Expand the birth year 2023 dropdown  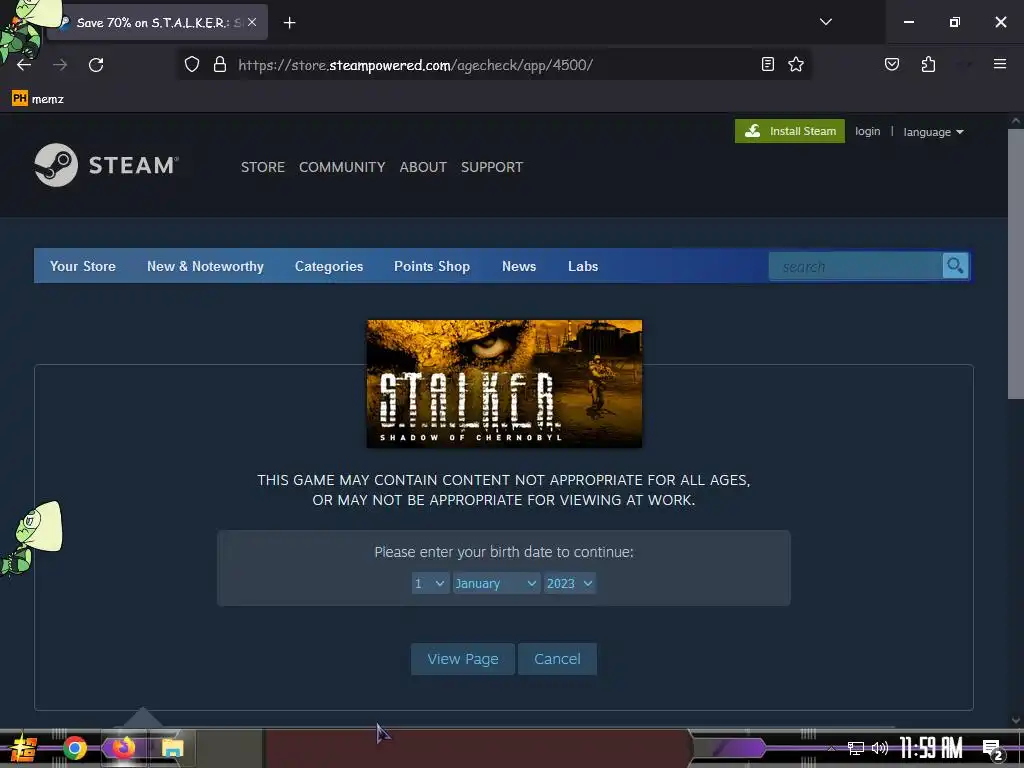tap(569, 583)
